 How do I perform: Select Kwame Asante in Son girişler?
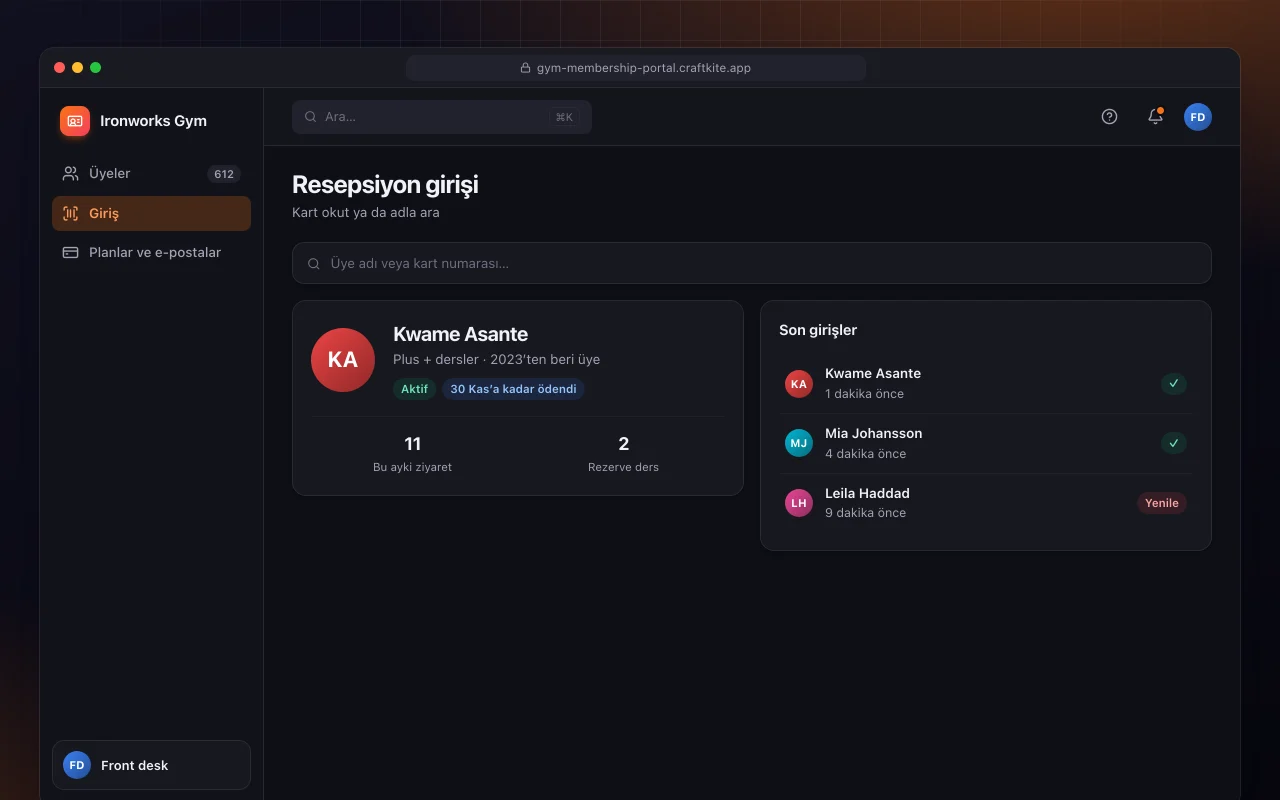[986, 383]
